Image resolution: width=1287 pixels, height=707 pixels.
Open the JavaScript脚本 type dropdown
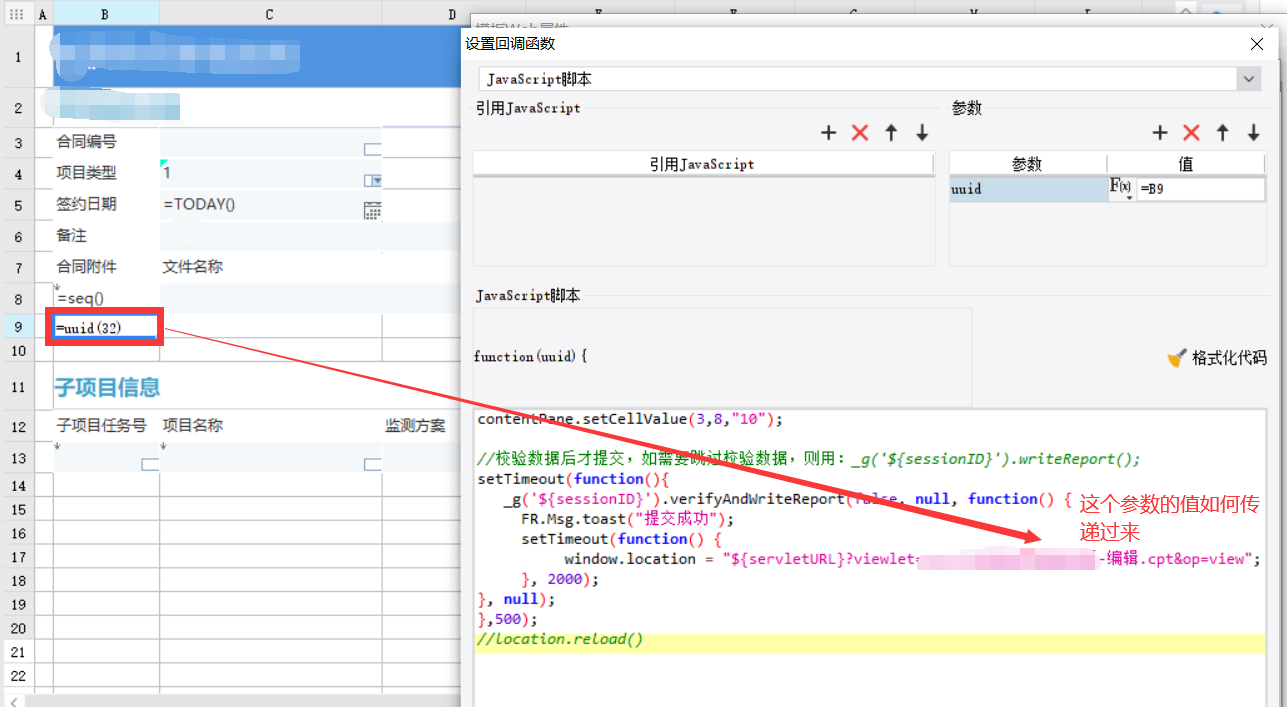pos(1248,79)
